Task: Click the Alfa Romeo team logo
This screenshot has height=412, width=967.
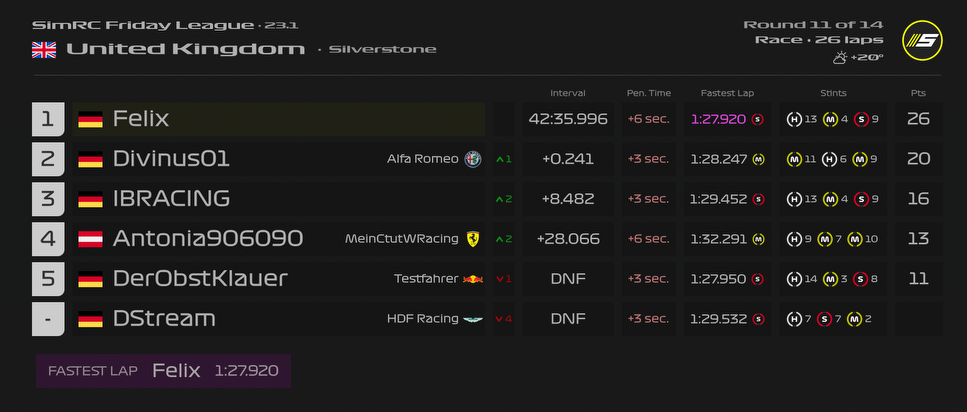Action: pos(473,159)
